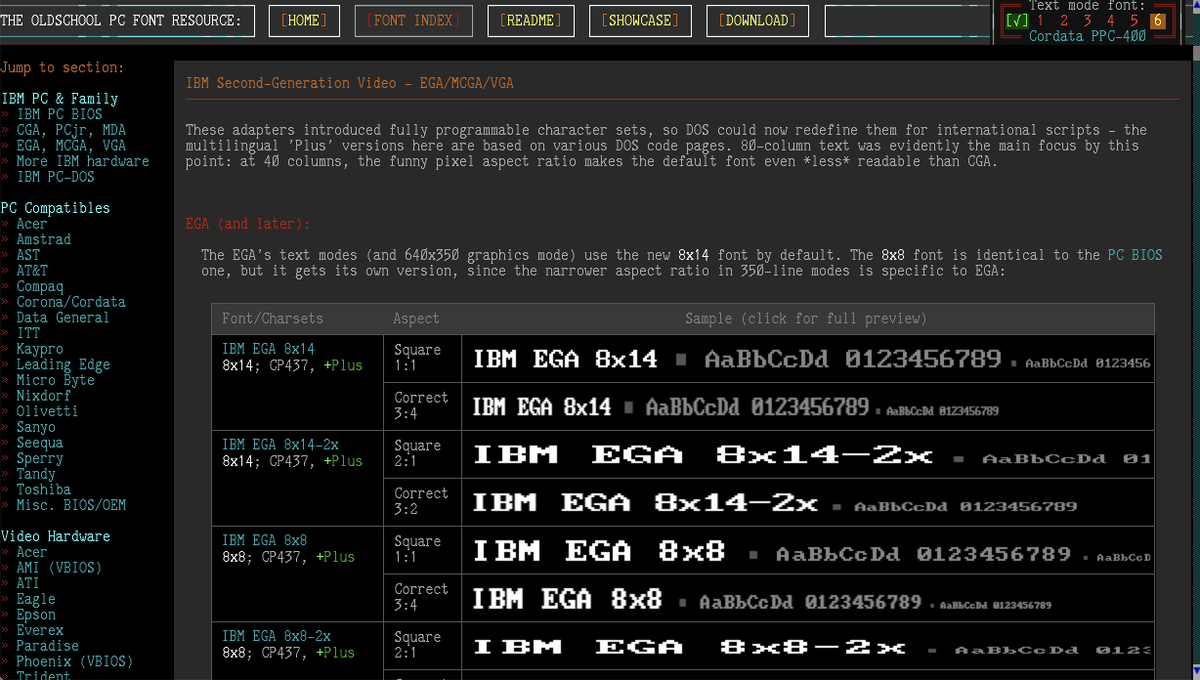Jump to Everex section
Image resolution: width=1200 pixels, height=680 pixels.
tap(40, 630)
